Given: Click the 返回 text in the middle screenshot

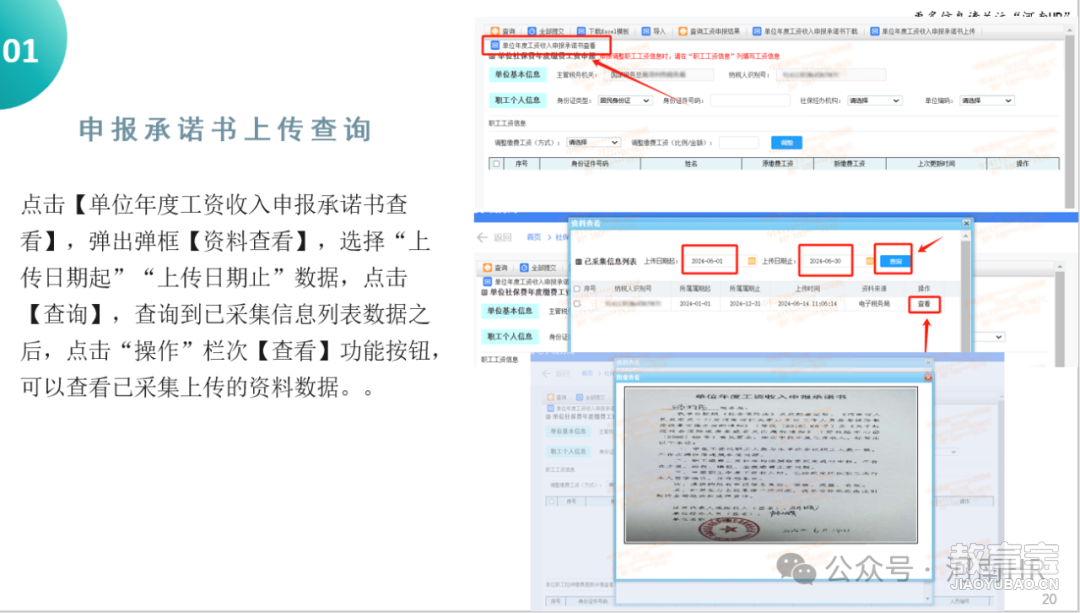Looking at the screenshot, I should pyautogui.click(x=502, y=238).
